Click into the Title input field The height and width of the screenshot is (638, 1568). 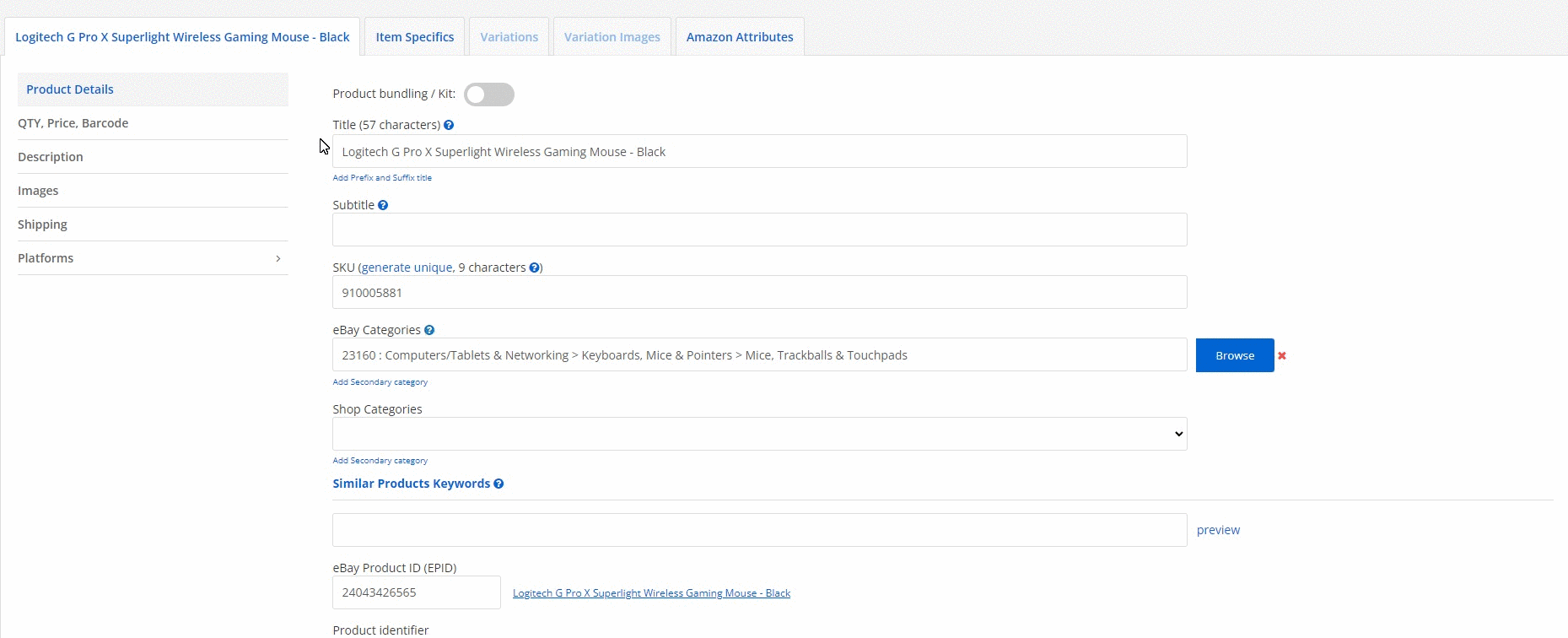tap(759, 151)
